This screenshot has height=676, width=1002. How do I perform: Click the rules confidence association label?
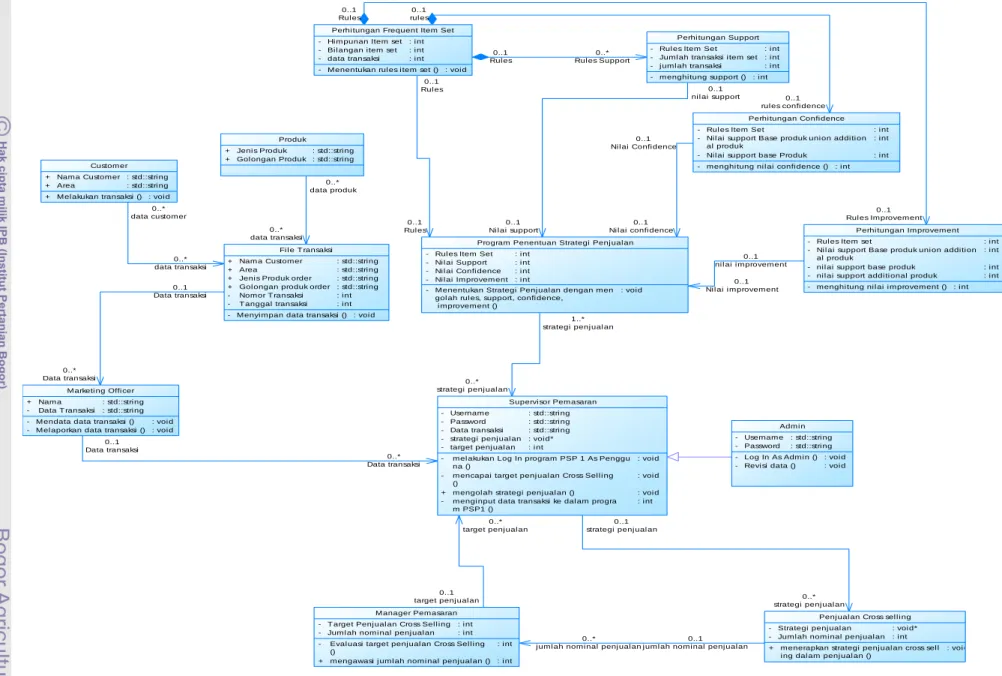pos(792,106)
